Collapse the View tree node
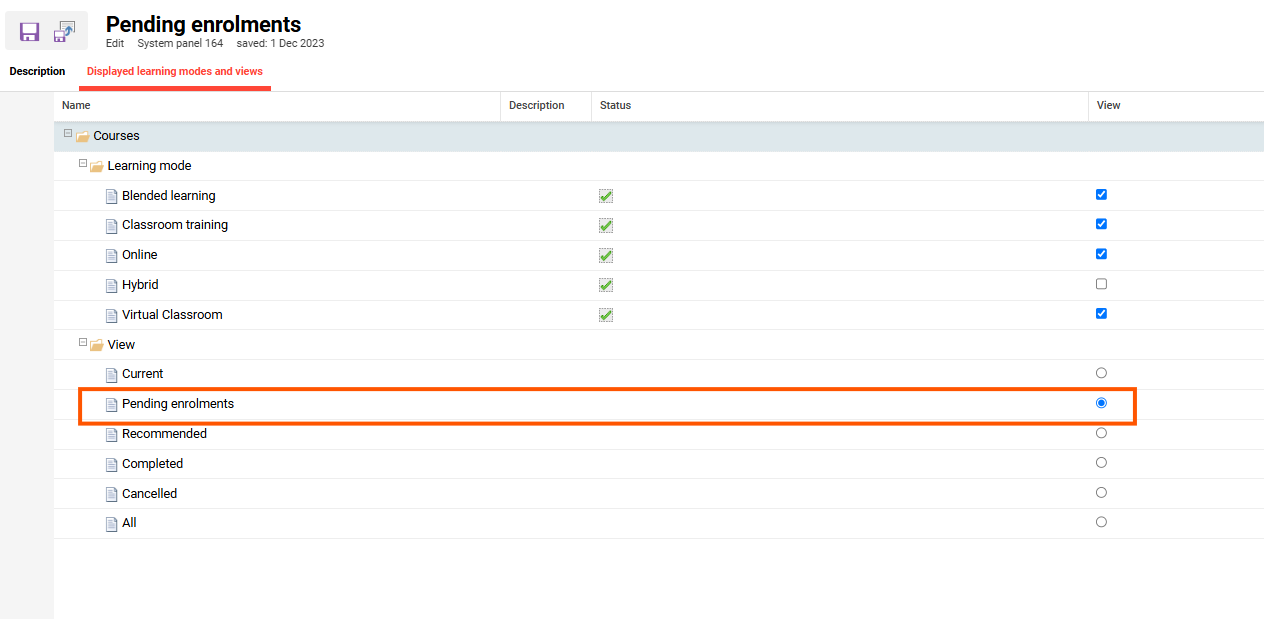Viewport: 1264px width, 619px height. coord(83,342)
